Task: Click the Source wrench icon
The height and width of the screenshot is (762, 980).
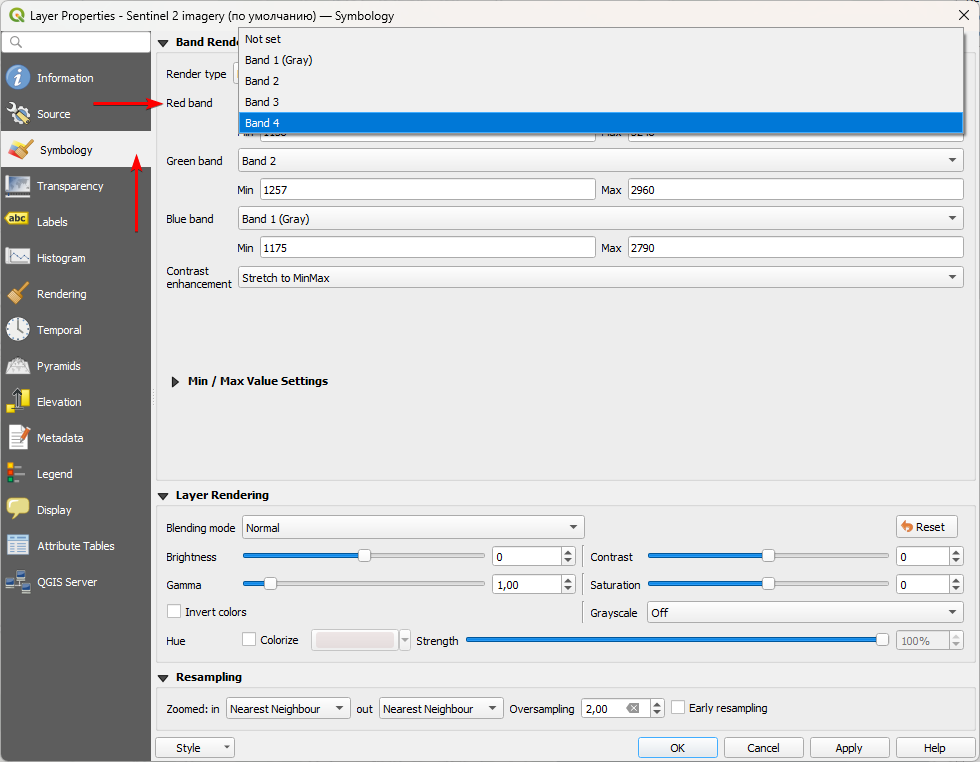Action: tap(18, 114)
